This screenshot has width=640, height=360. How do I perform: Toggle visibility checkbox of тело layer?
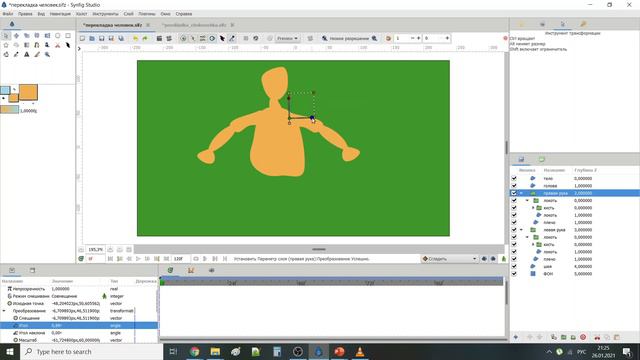514,178
